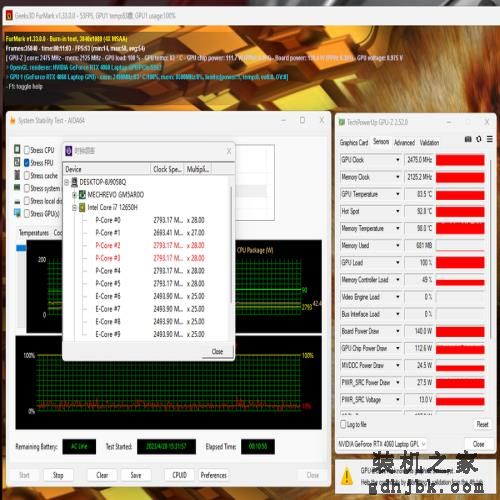500x500 pixels.
Task: Click the Stress GPU(s) monitor icon
Action: click(x=17, y=213)
